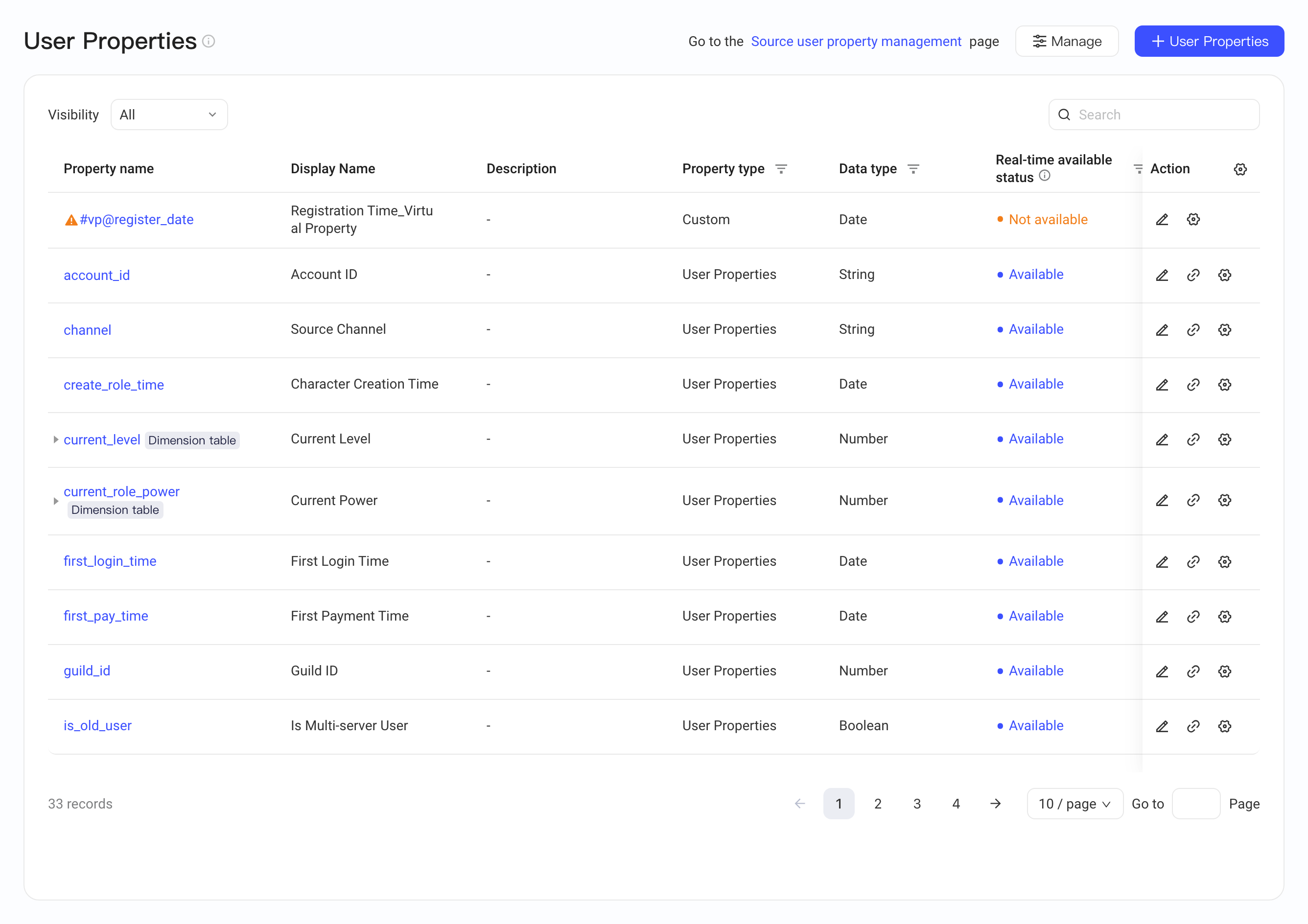1308x924 pixels.
Task: Open the Visibility dropdown set to All
Action: point(169,115)
